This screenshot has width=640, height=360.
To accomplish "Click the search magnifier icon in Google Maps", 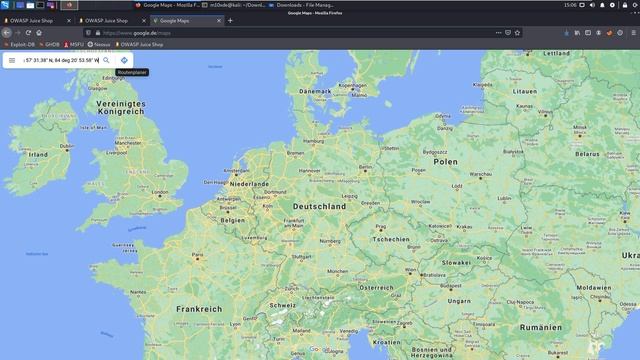I will pos(106,60).
